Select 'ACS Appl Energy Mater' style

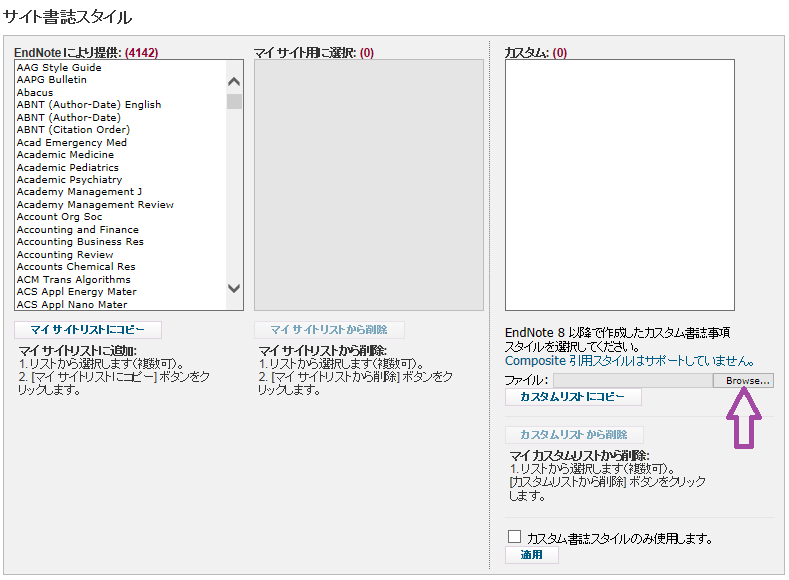(x=76, y=292)
